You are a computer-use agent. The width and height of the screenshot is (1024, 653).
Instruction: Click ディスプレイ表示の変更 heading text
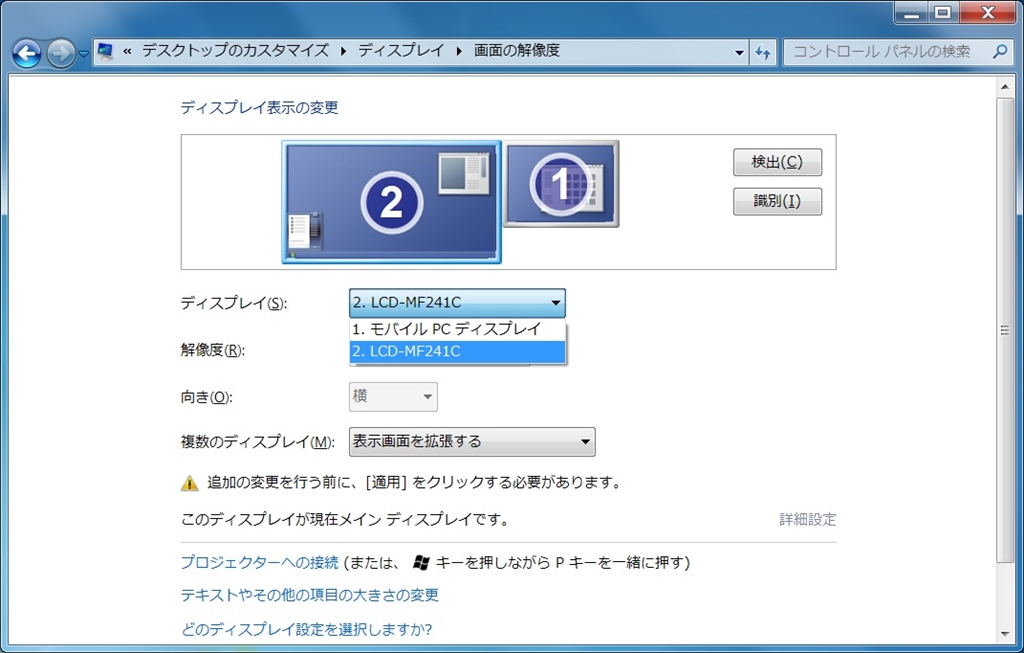tap(259, 108)
